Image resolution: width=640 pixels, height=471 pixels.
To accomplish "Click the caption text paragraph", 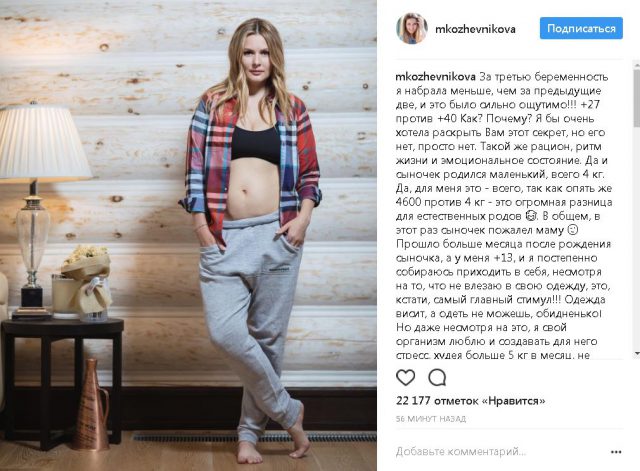I will 504,216.
